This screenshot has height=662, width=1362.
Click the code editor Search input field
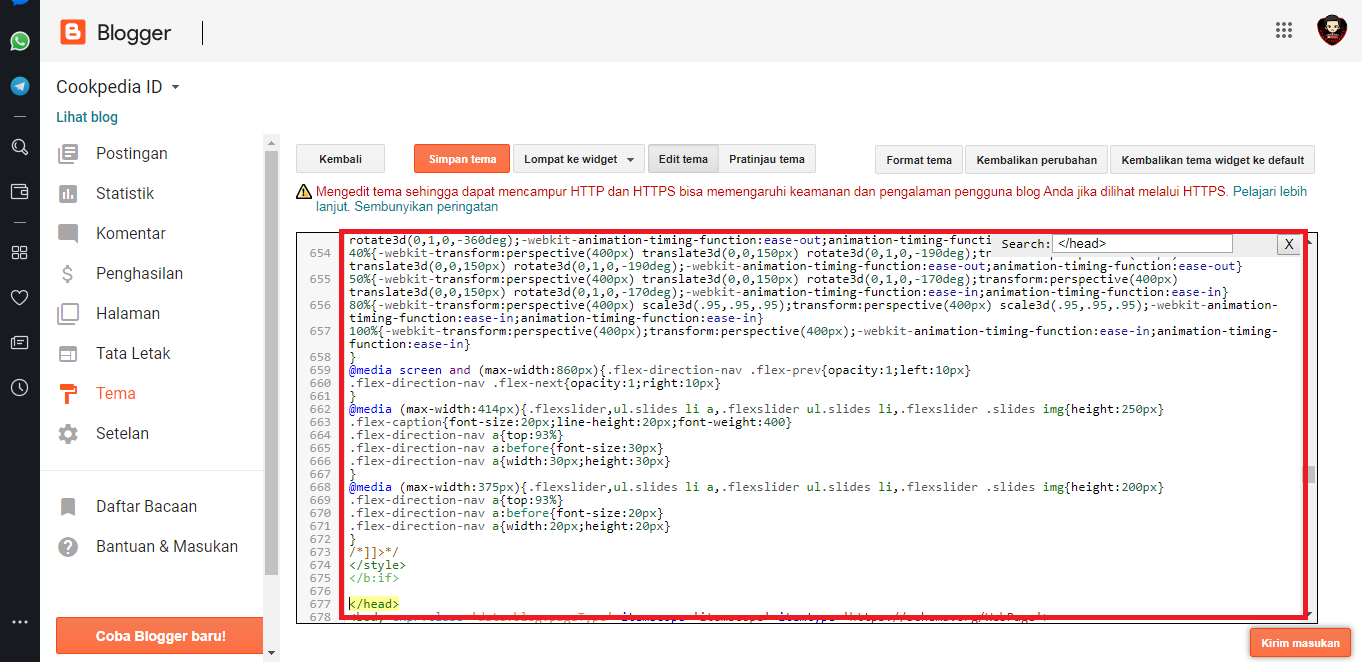[1142, 243]
